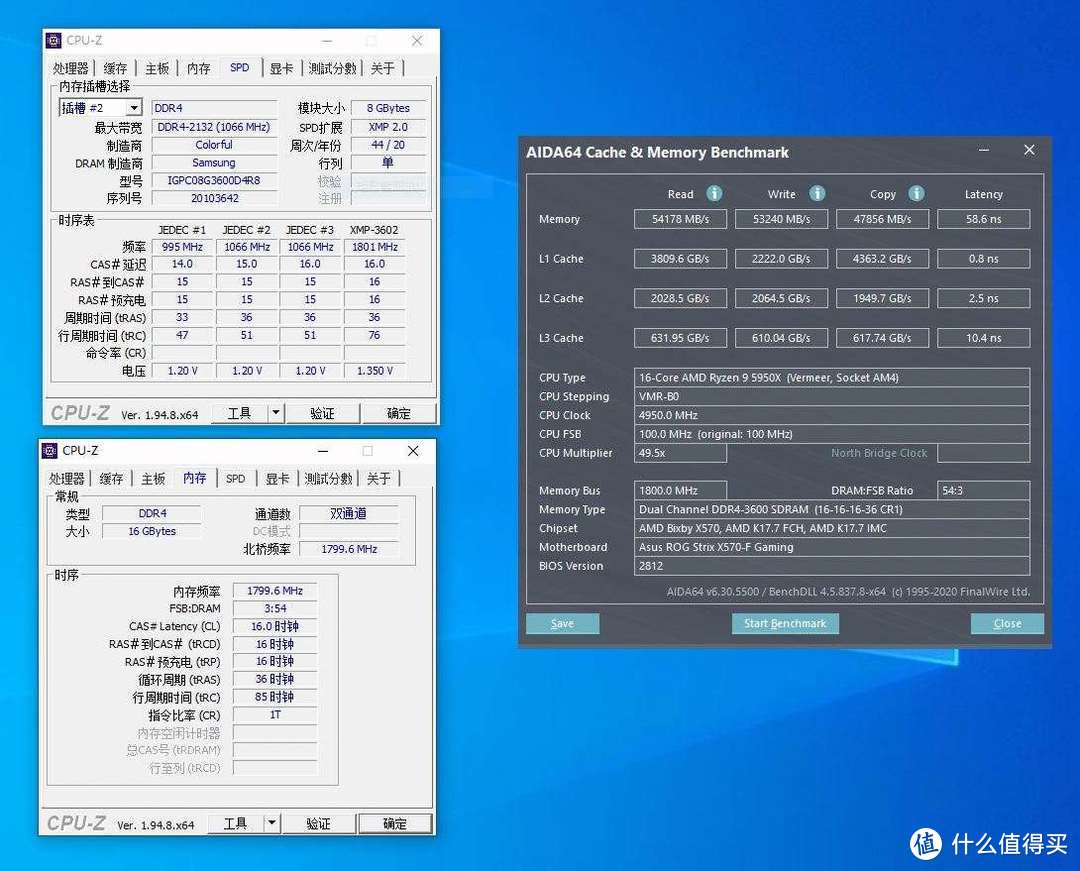
Task: Click Save button in AIDA64
Action: click(x=562, y=623)
